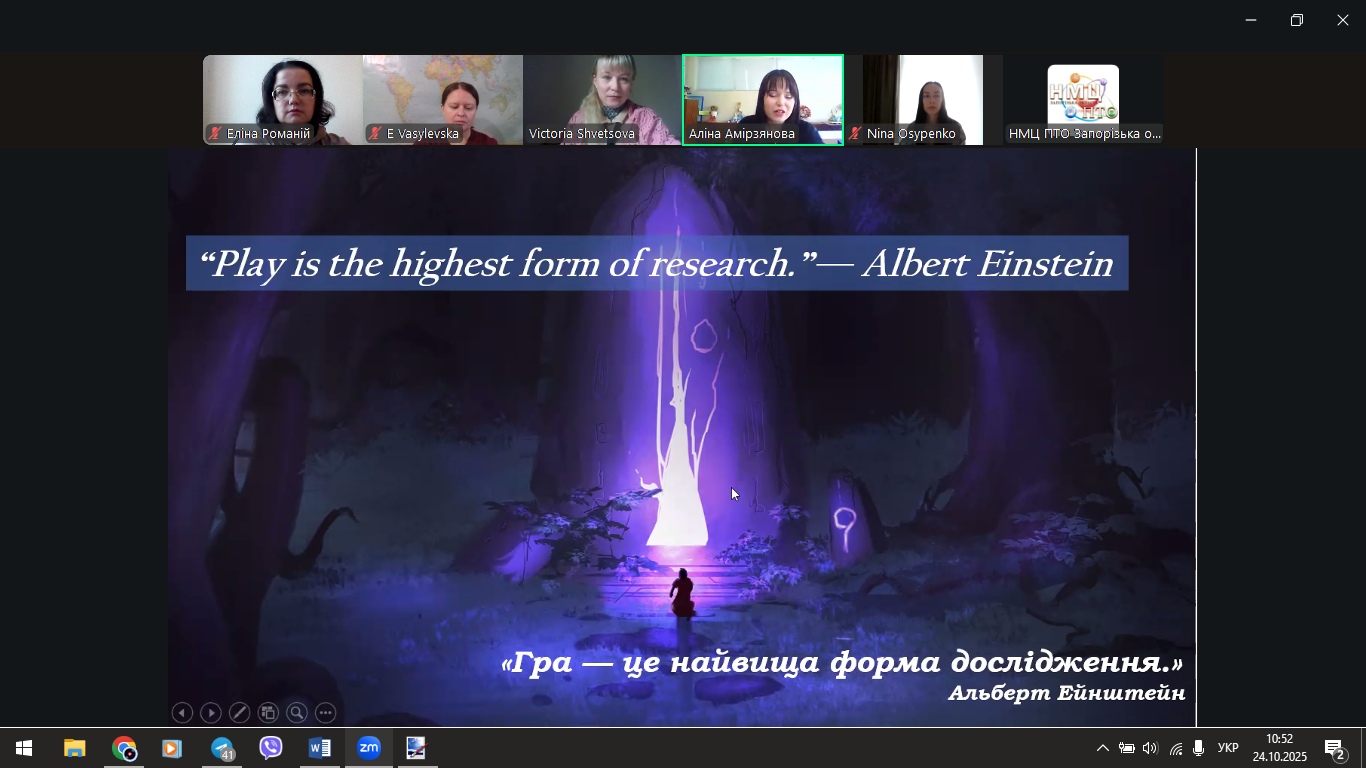
Task: Select Аліна Амірзянова's active speaker video
Action: click(763, 100)
